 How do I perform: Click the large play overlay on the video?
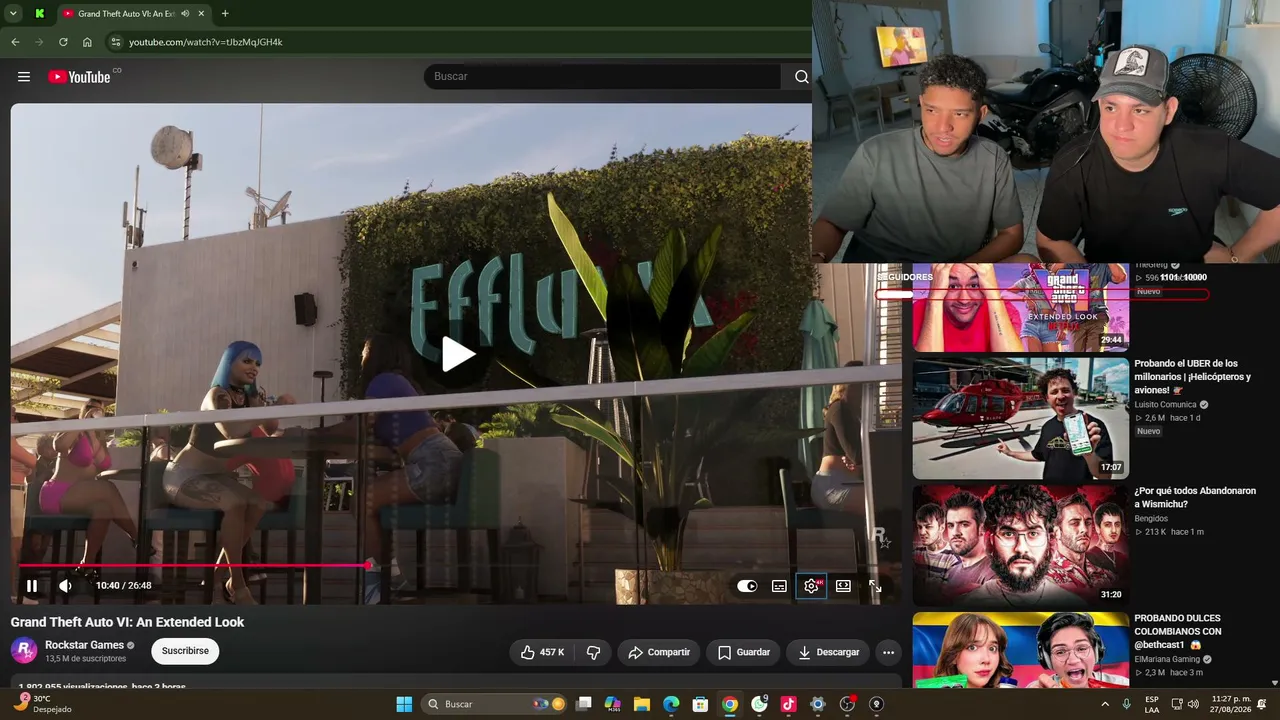(459, 354)
